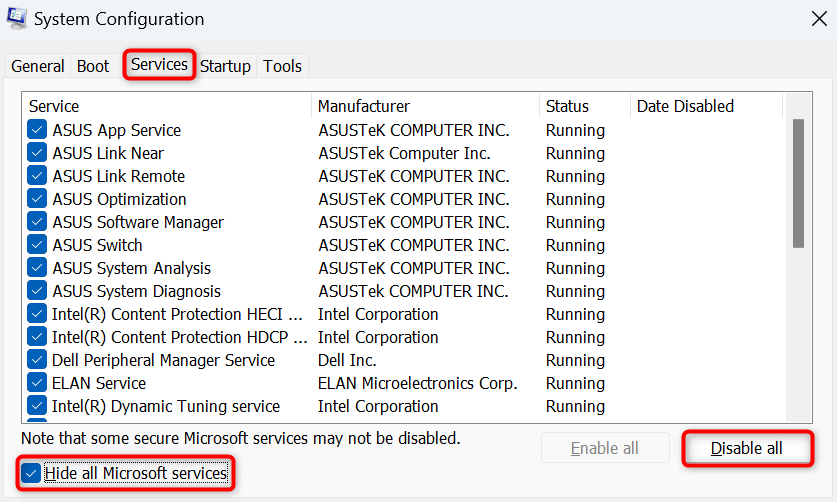Select the ASUS Software Manager row
The image size is (837, 502).
(138, 222)
